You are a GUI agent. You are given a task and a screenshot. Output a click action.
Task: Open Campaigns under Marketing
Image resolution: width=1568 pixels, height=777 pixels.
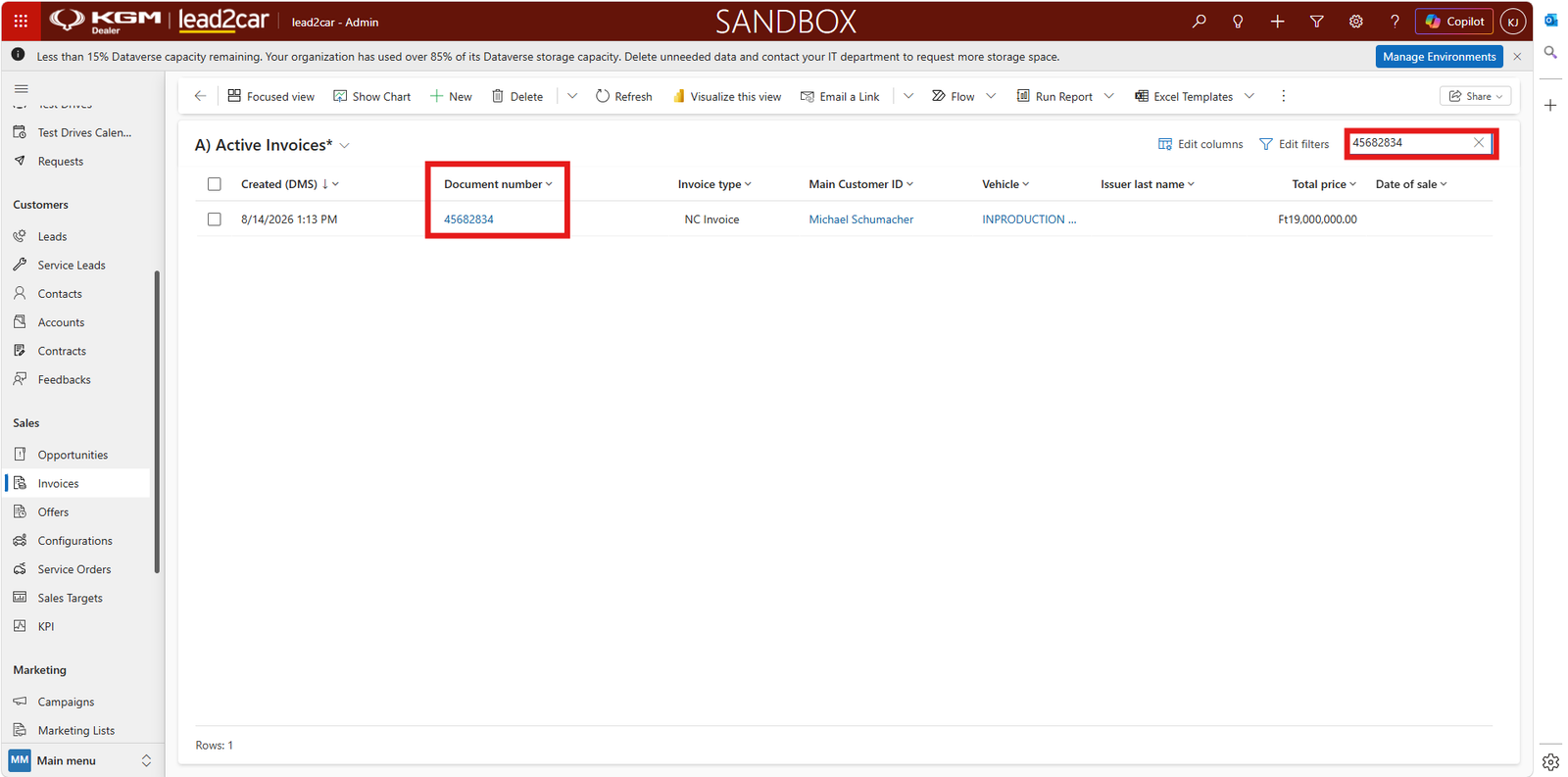[66, 702]
